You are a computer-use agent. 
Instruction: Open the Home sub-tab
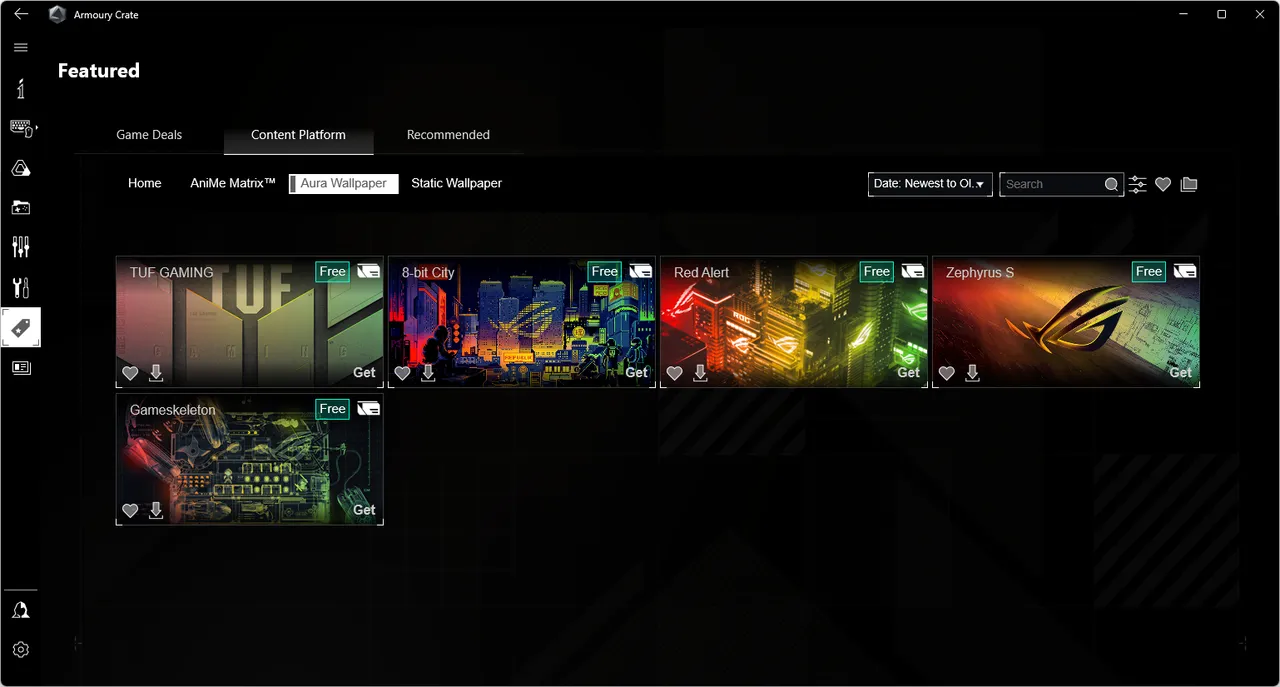pyautogui.click(x=145, y=184)
